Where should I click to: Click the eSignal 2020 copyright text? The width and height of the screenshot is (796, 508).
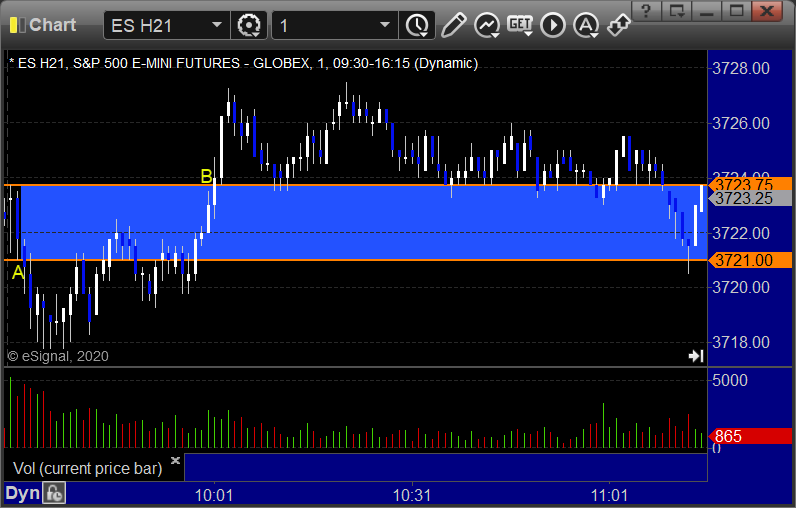coord(58,356)
